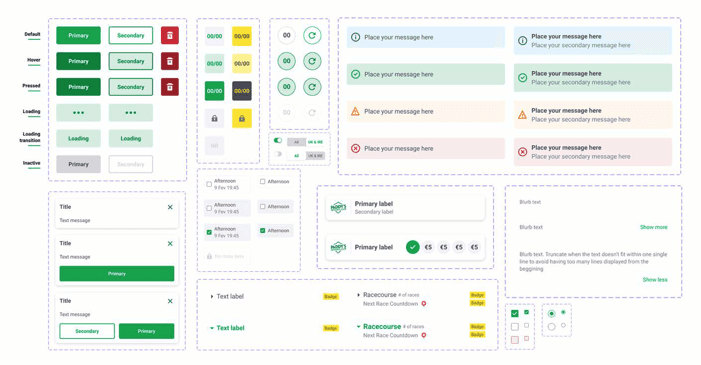
Task: Click the white default 00 circle
Action: 287,35
